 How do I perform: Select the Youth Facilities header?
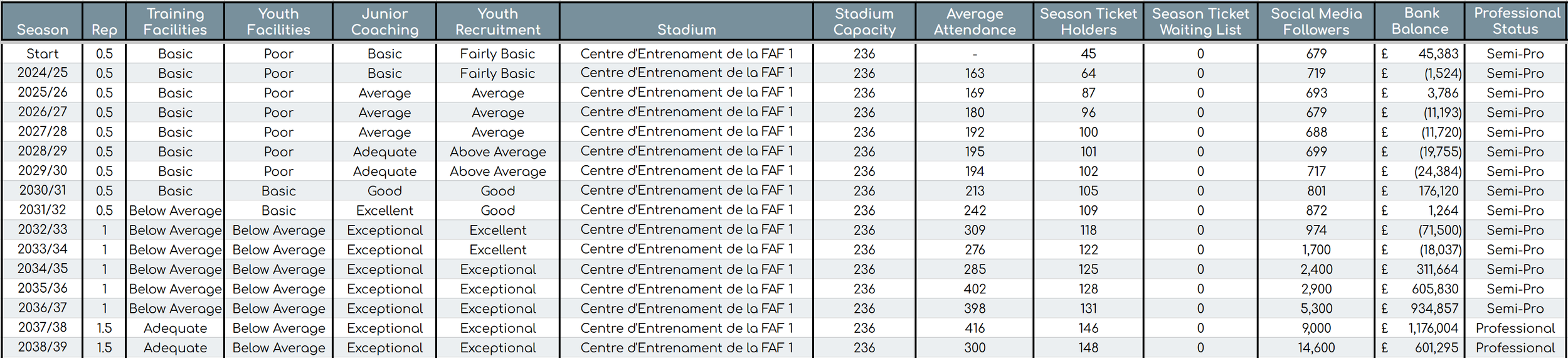pyautogui.click(x=278, y=22)
